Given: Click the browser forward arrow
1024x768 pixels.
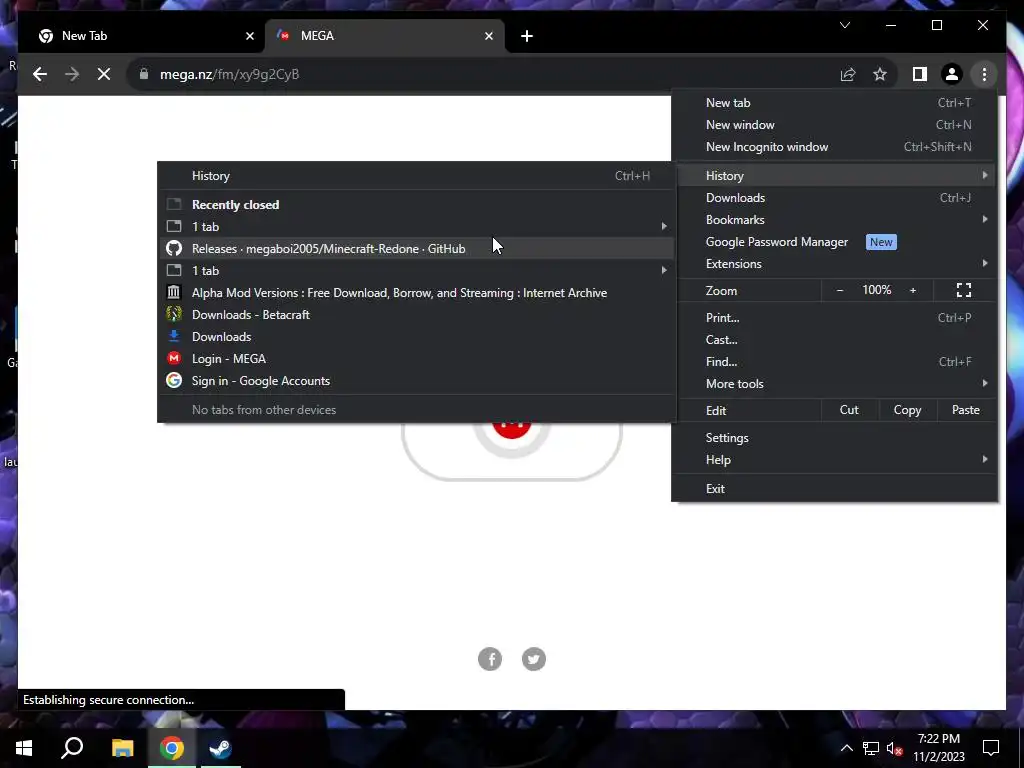Looking at the screenshot, I should click(72, 74).
